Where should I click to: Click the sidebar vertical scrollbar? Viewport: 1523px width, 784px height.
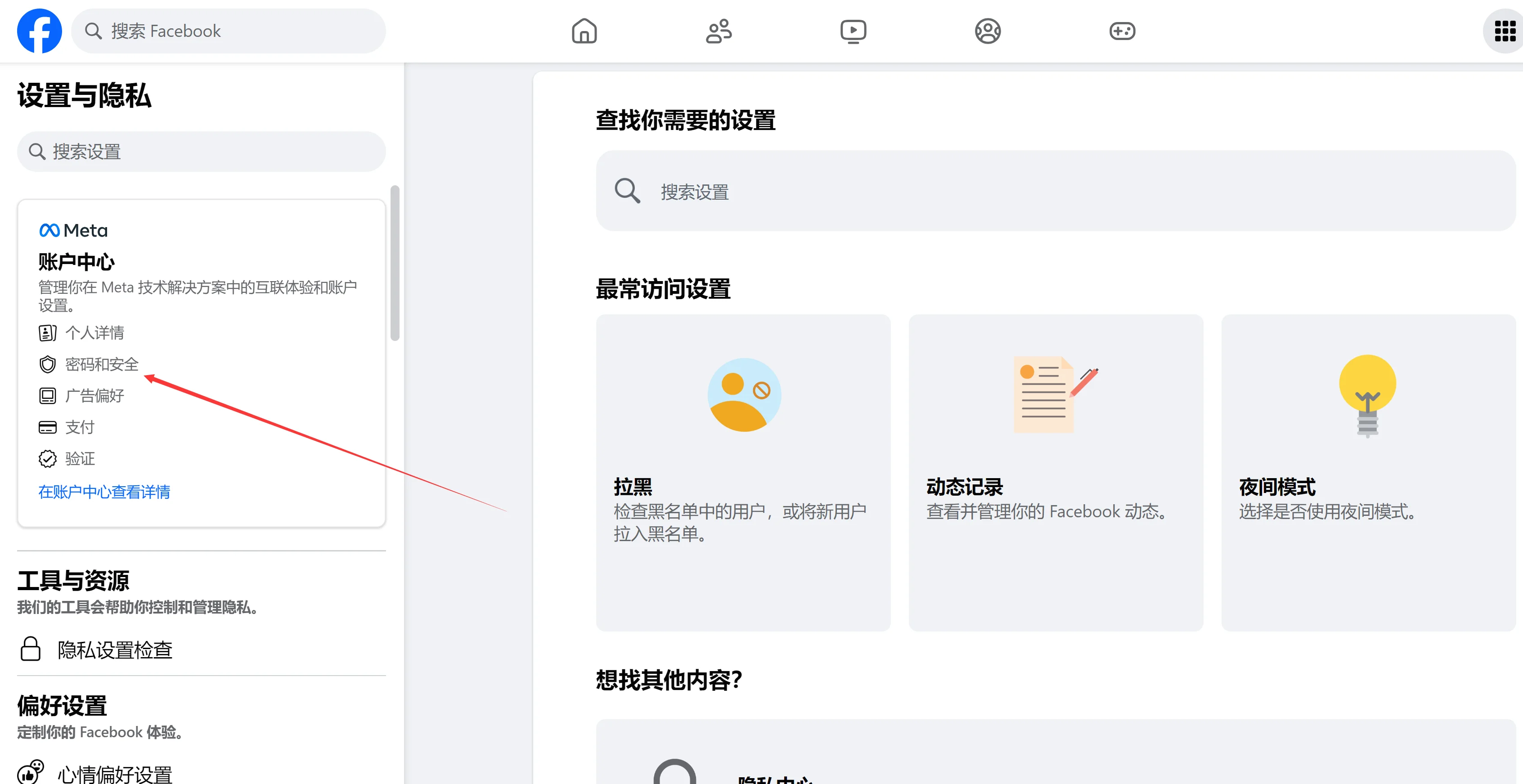(x=395, y=263)
